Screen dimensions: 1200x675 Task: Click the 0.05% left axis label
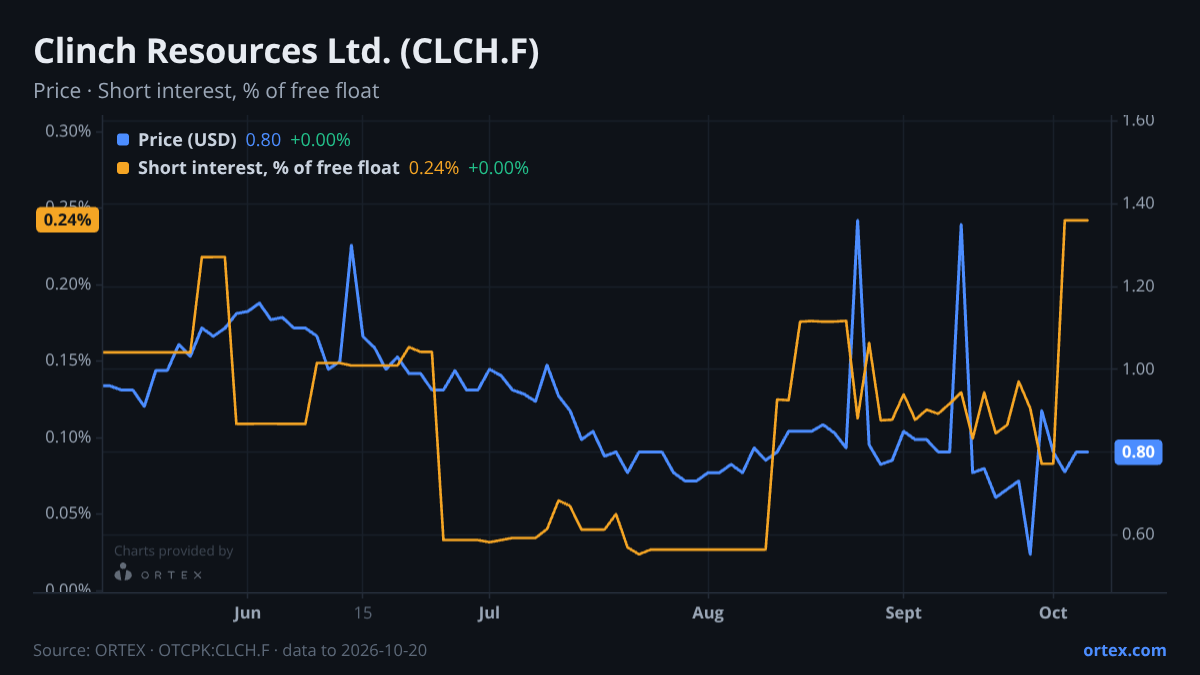click(x=68, y=513)
